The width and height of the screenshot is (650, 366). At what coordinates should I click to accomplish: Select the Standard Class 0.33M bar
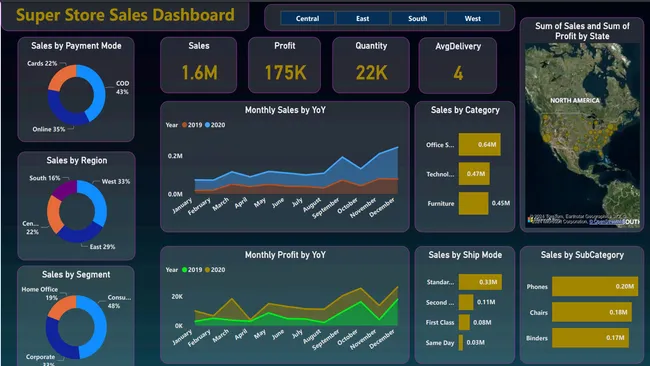point(480,282)
